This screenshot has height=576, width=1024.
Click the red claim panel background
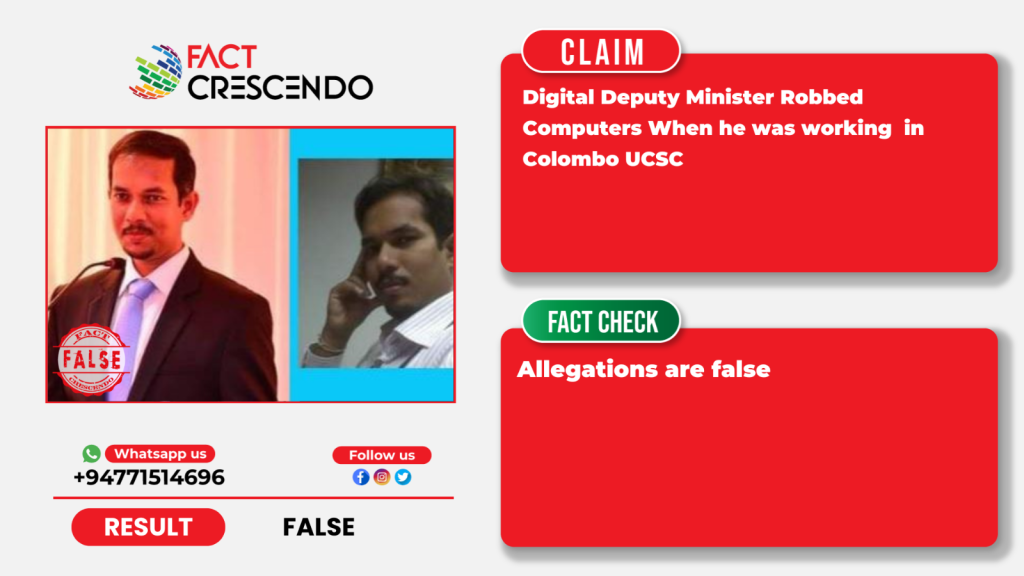point(749,216)
